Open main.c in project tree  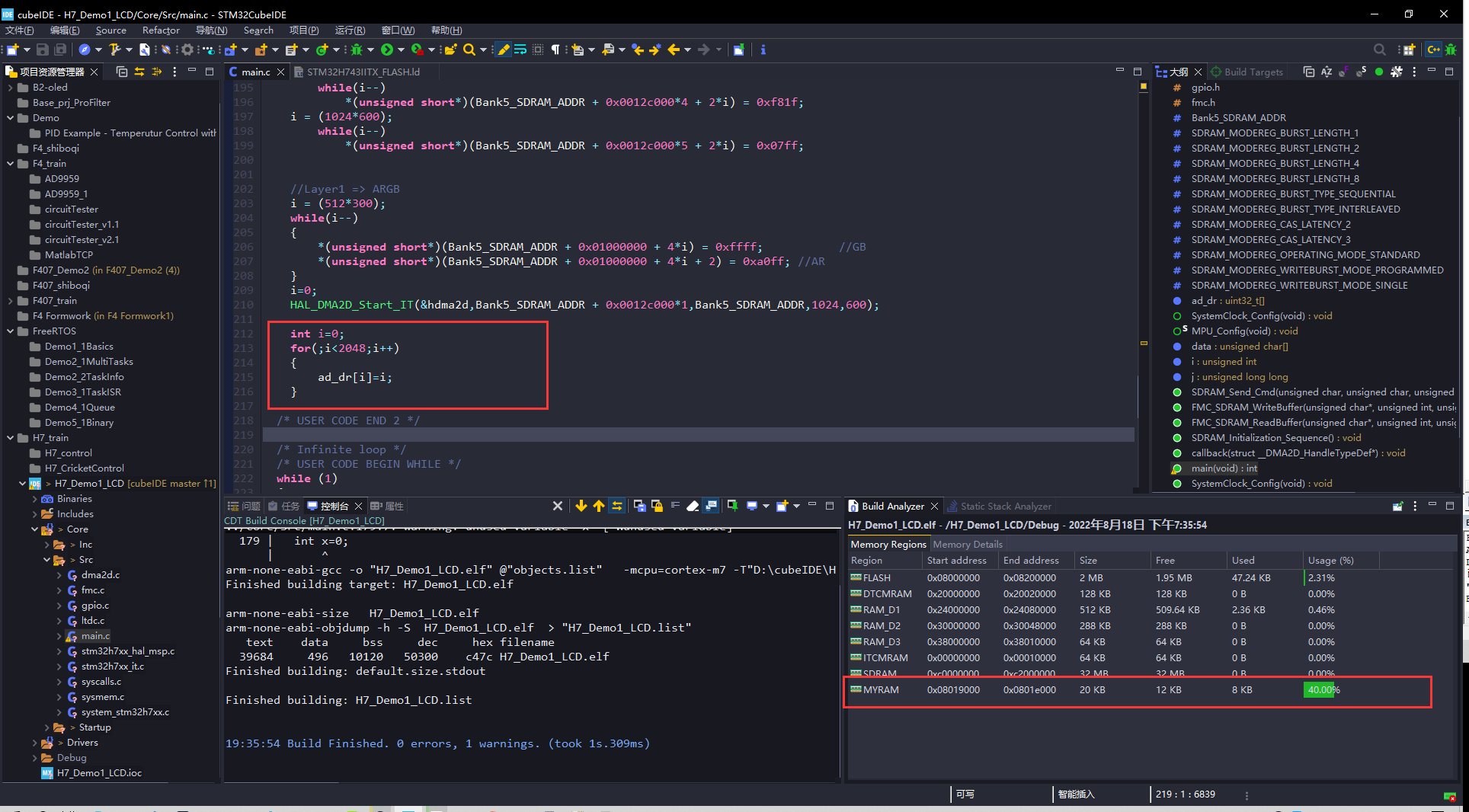point(95,635)
